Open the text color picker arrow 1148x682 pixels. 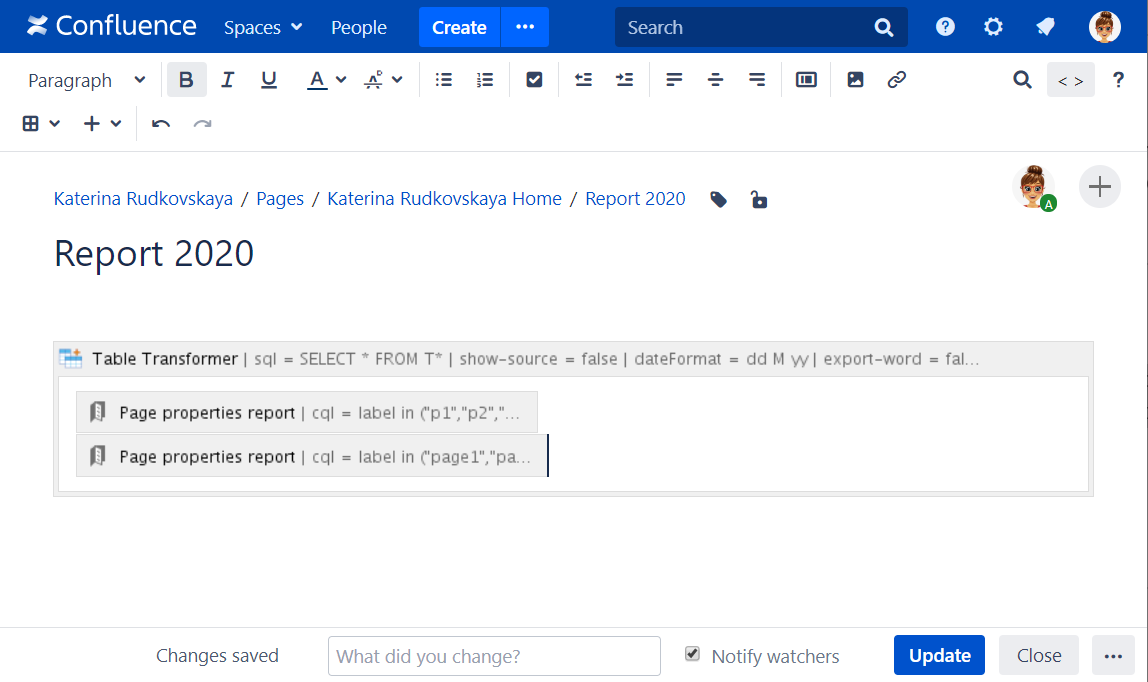point(341,80)
